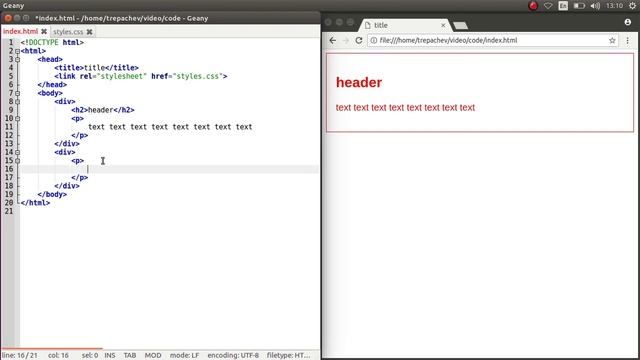Bookmark this page with the star icon
640x360 pixels.
612,40
